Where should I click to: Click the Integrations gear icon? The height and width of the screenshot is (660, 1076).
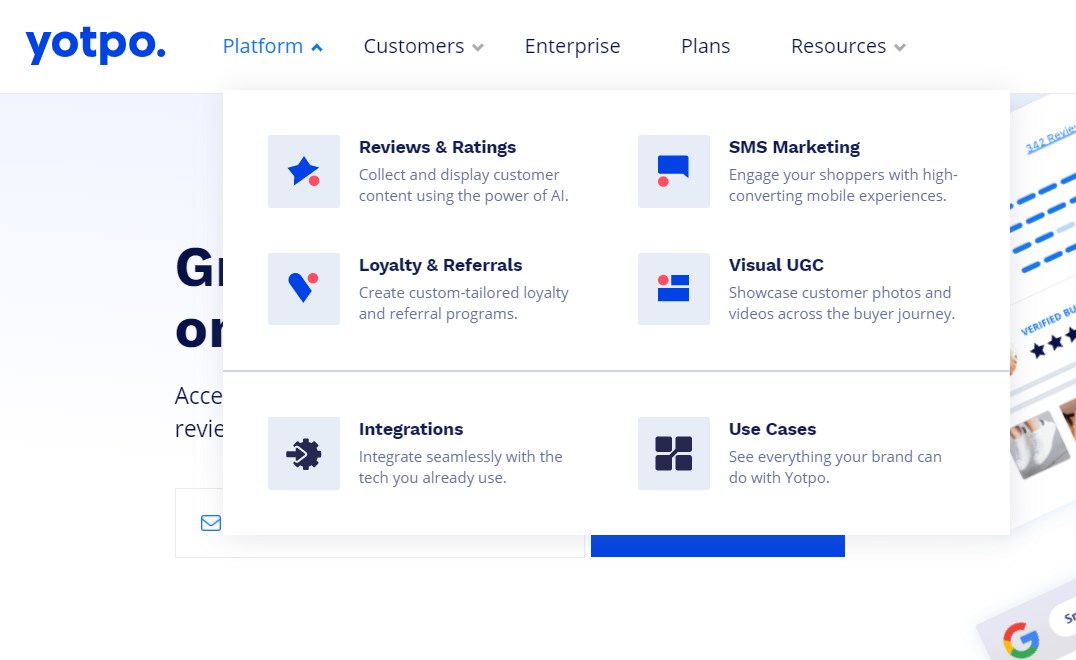(x=303, y=453)
